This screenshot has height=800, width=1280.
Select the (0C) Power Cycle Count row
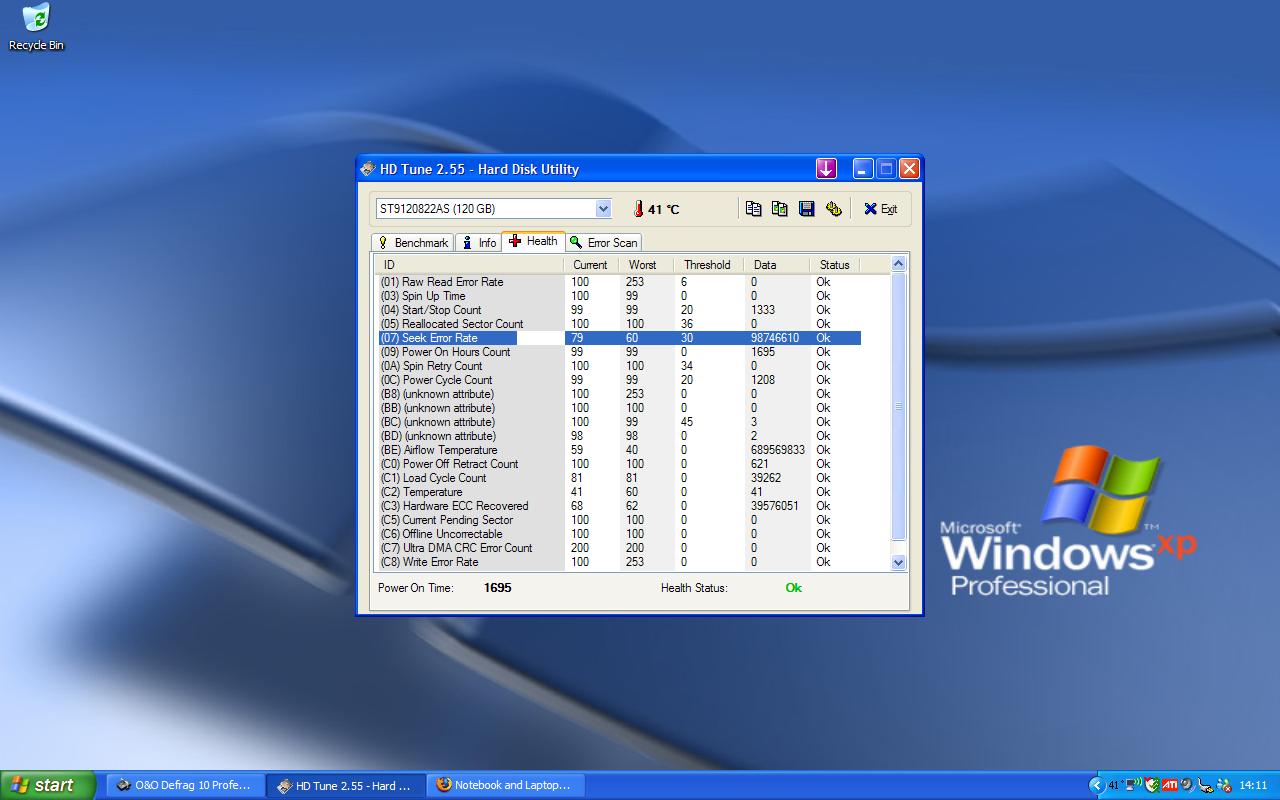[x=619, y=380]
